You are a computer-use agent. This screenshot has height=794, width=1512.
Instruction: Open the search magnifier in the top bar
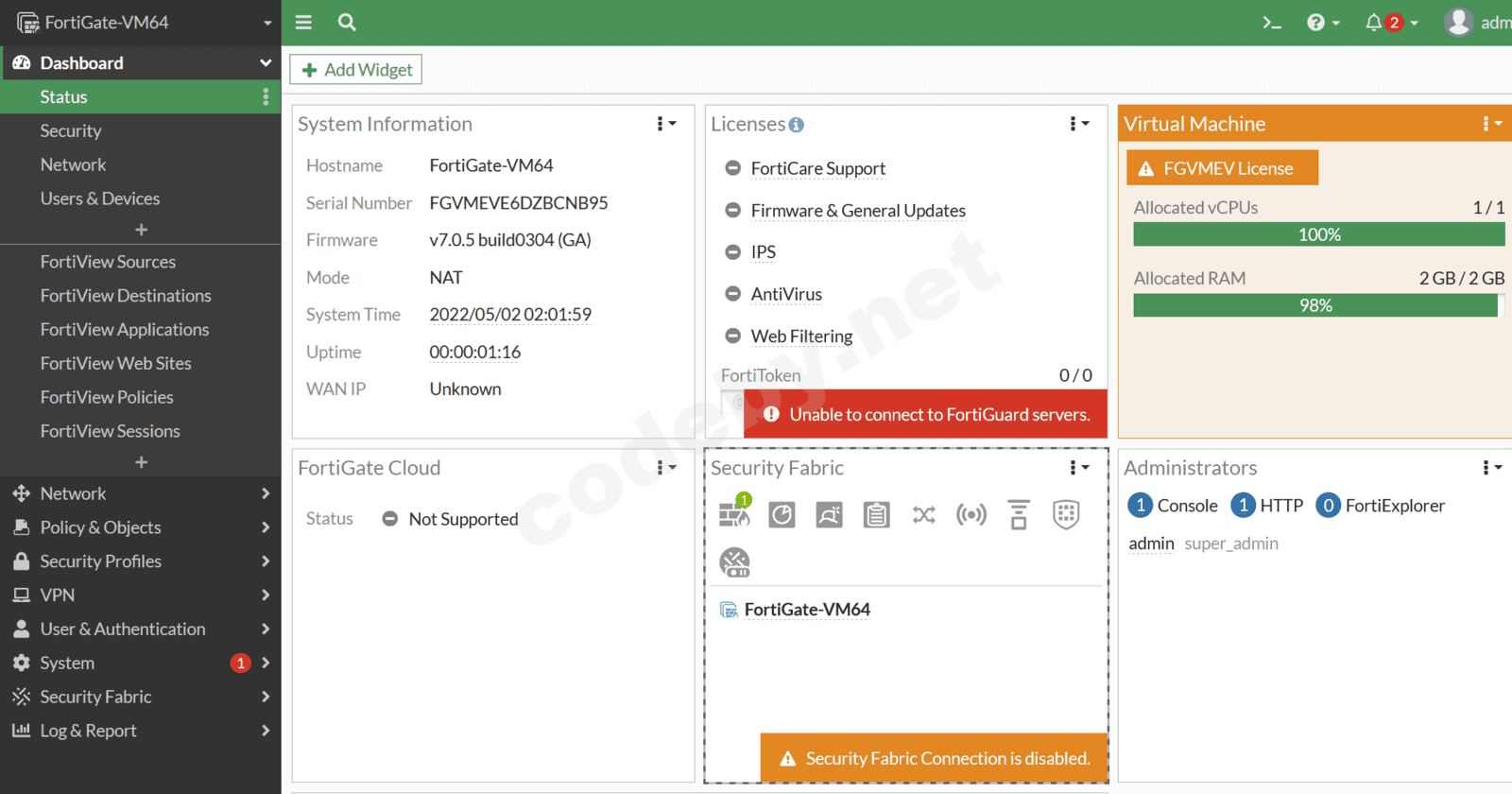tap(347, 22)
